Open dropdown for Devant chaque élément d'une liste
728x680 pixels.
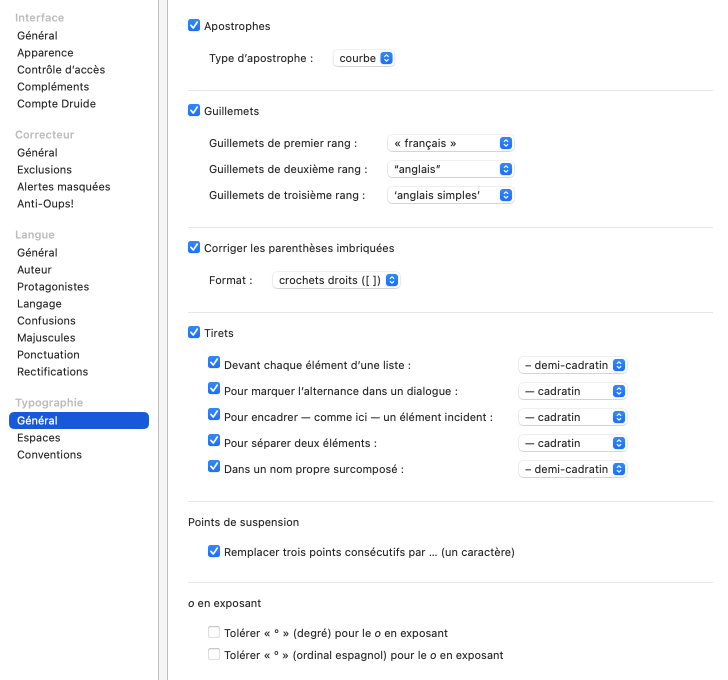[x=572, y=366]
